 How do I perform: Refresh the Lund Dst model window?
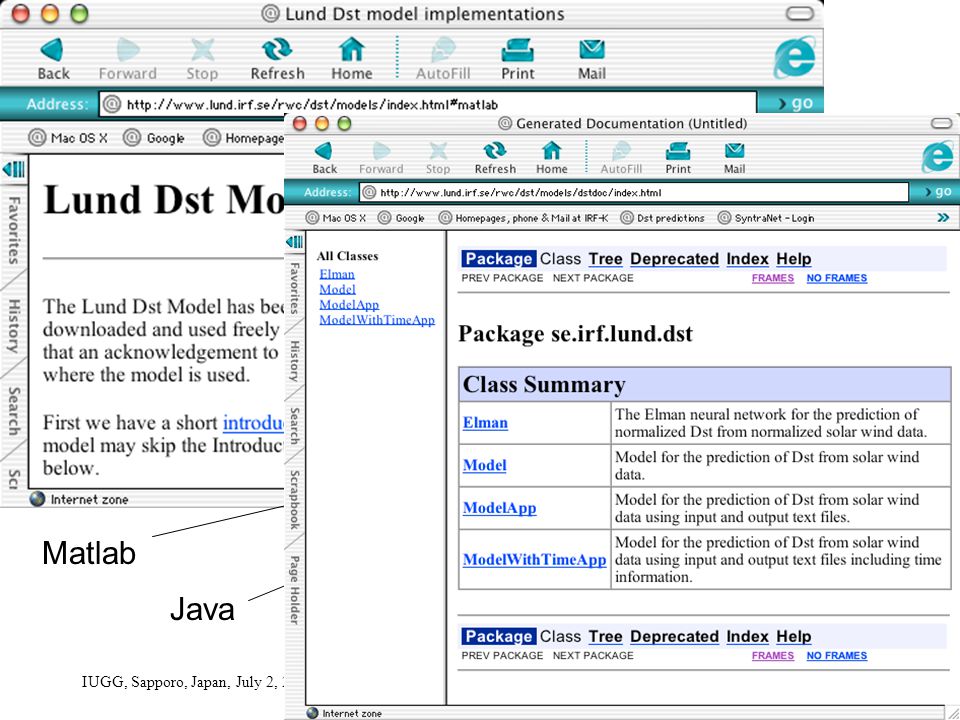(x=277, y=59)
